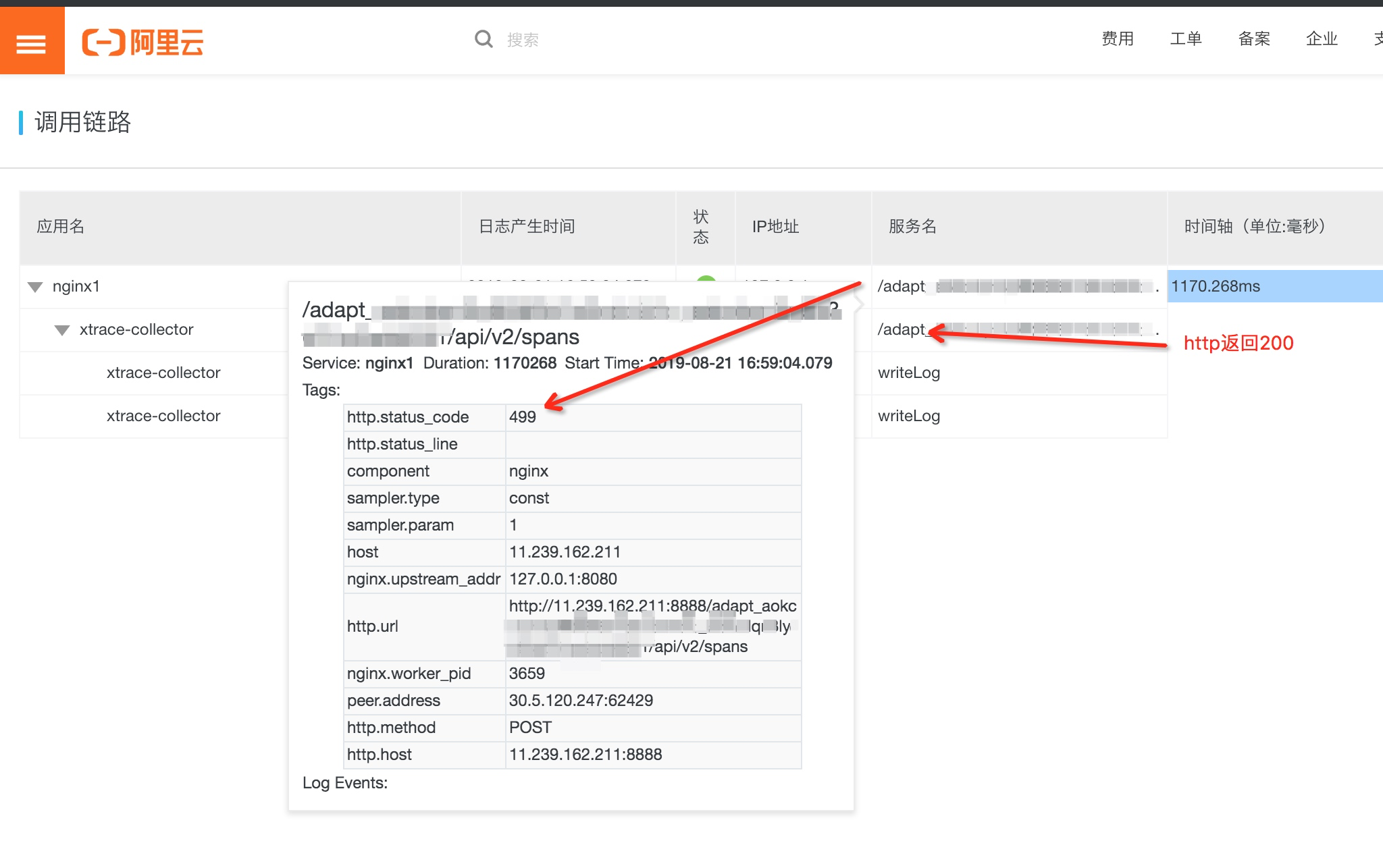Viewport: 1383px width, 868px height.
Task: Click the last writeLog service name
Action: (x=909, y=416)
